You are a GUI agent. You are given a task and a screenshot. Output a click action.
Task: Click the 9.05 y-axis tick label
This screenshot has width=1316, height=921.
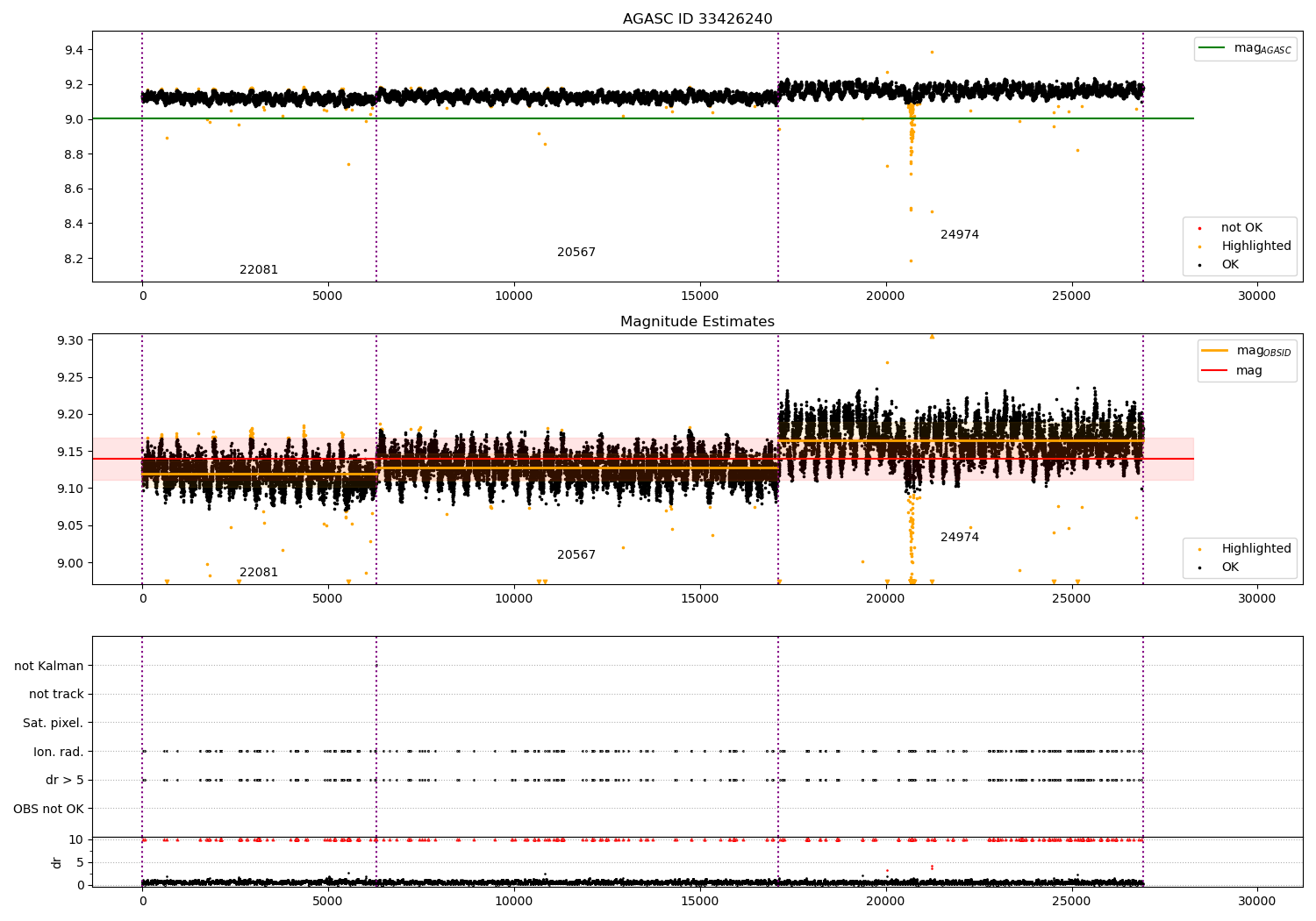click(x=70, y=526)
